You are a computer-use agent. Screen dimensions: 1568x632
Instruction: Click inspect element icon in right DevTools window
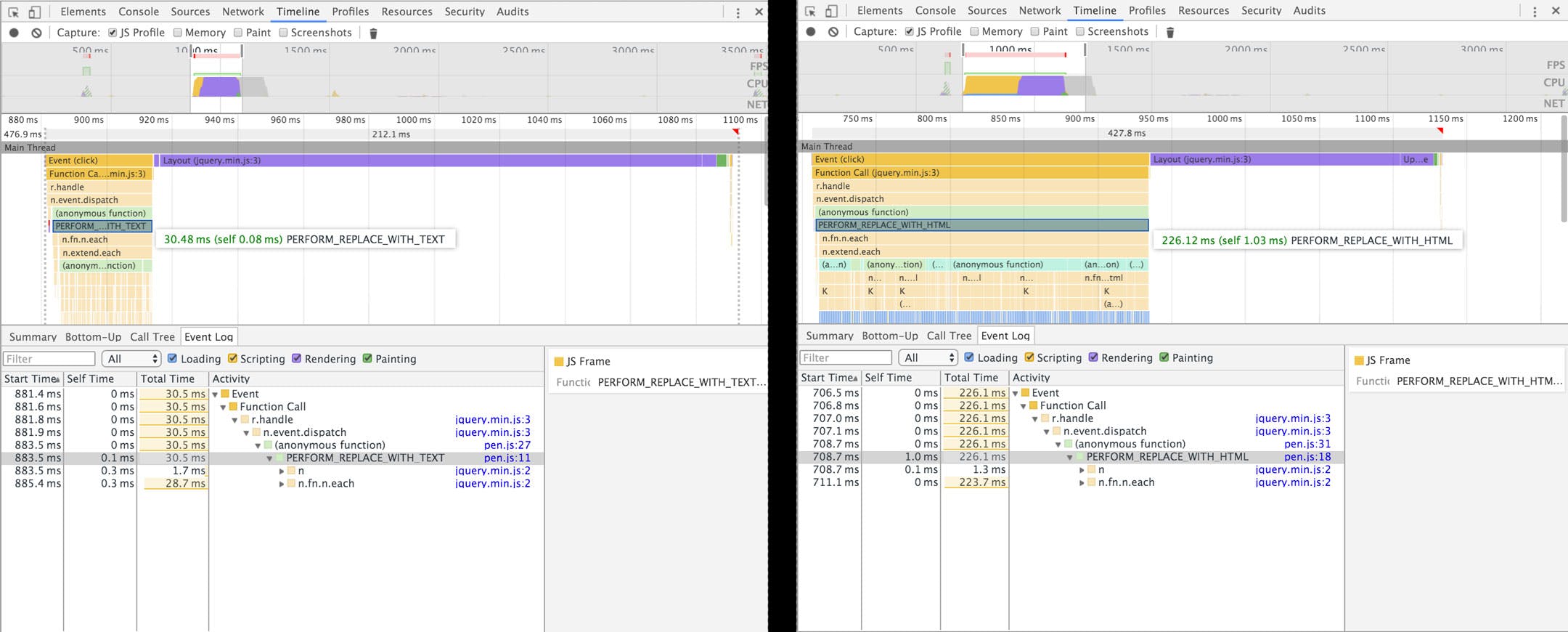click(x=810, y=11)
